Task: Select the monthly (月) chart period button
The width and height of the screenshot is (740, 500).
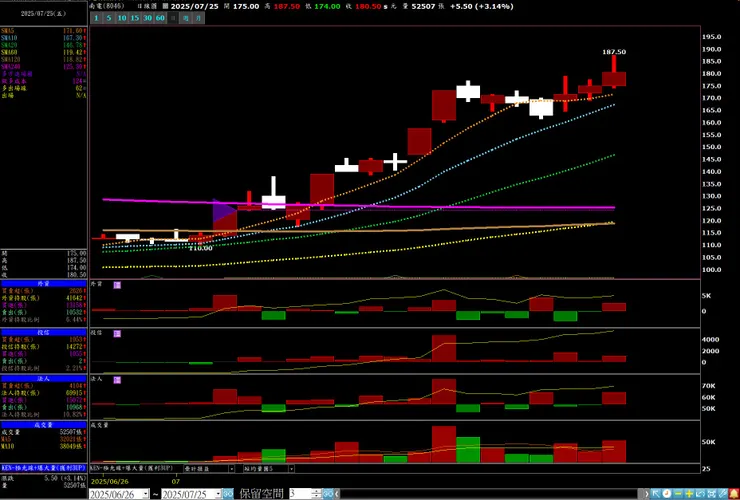Action: [199, 18]
